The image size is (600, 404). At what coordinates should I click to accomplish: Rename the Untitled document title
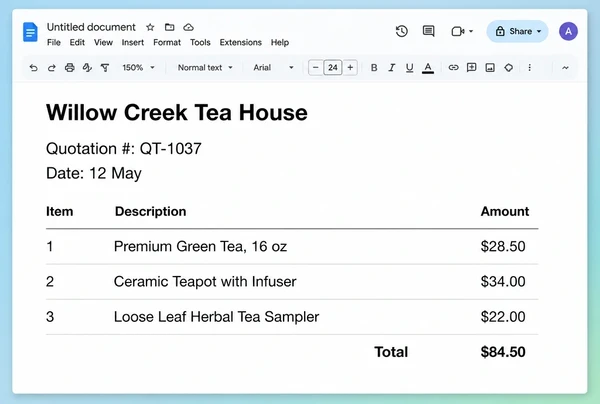click(91, 27)
